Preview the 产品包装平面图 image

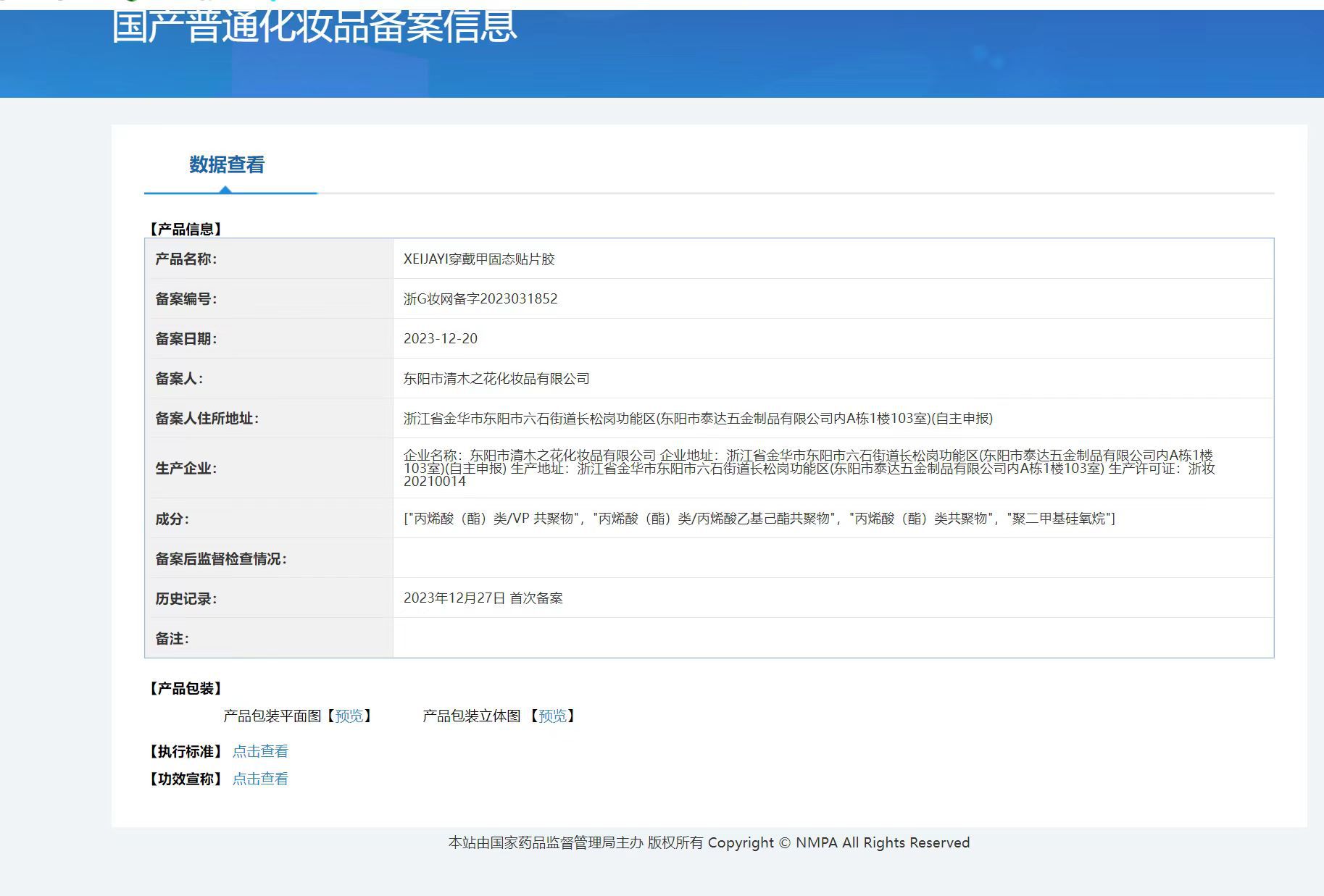coord(349,716)
